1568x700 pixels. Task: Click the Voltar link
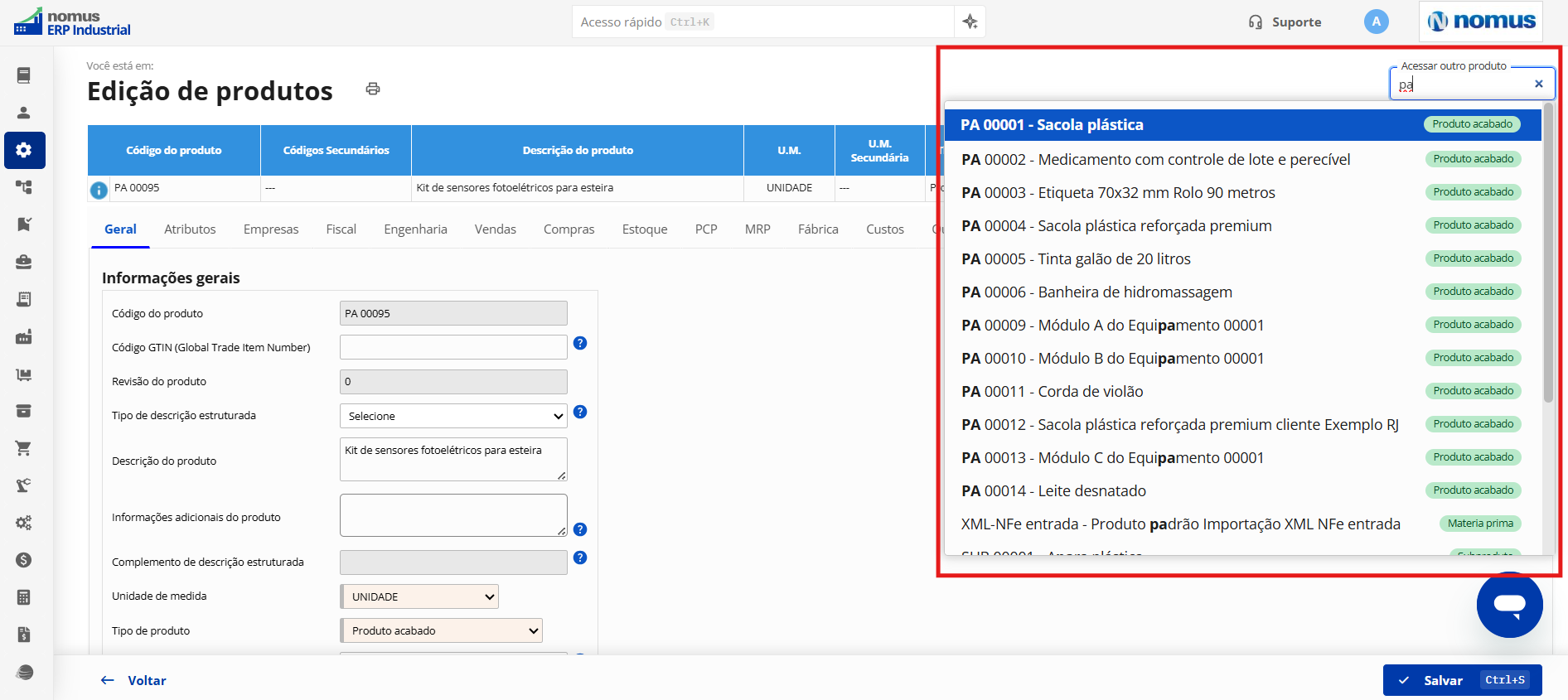(x=133, y=680)
